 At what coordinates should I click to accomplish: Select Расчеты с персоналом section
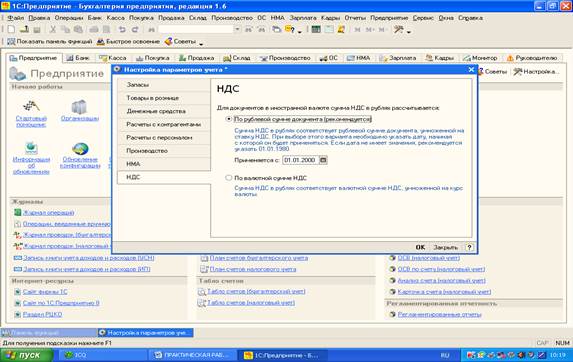coord(164,137)
